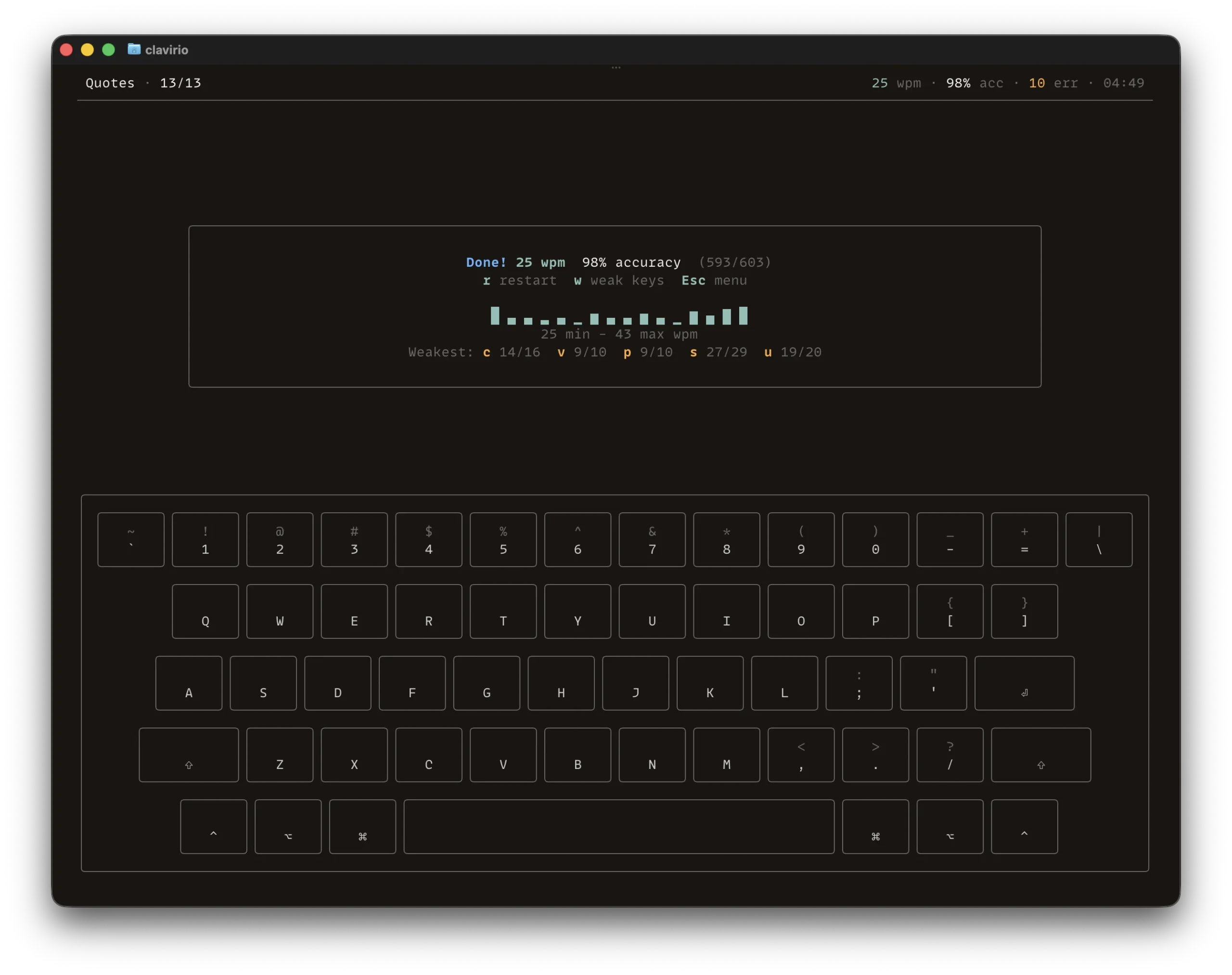Click the question mark slash key

pos(950,754)
